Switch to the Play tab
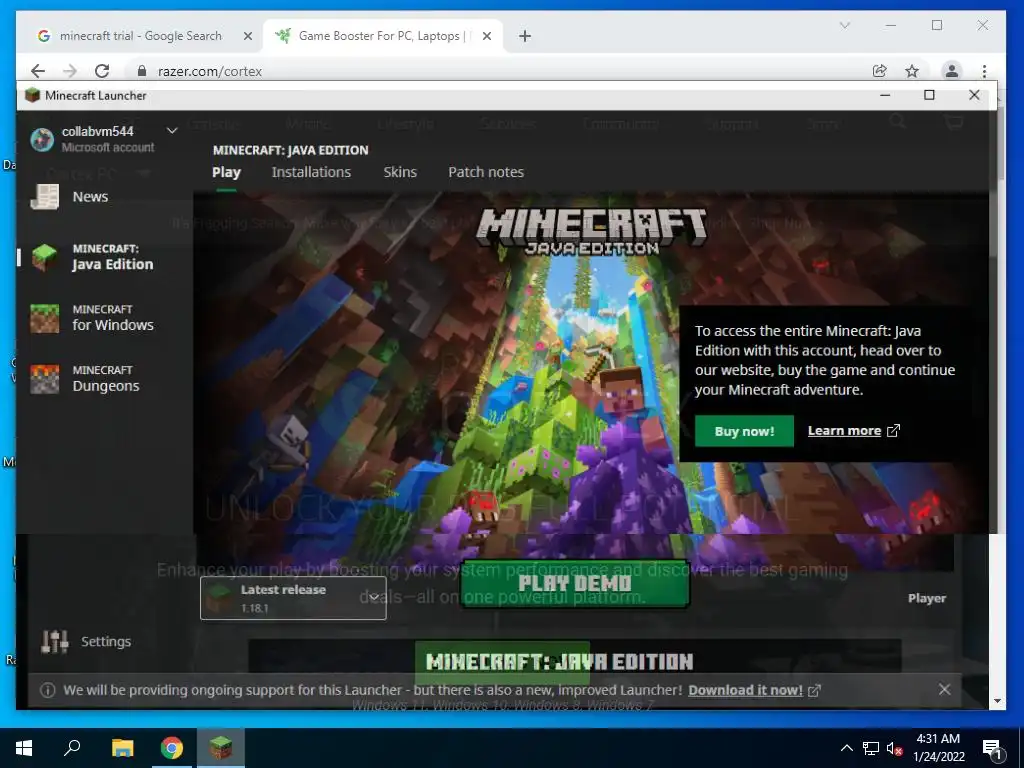Viewport: 1024px width, 768px height. point(226,172)
